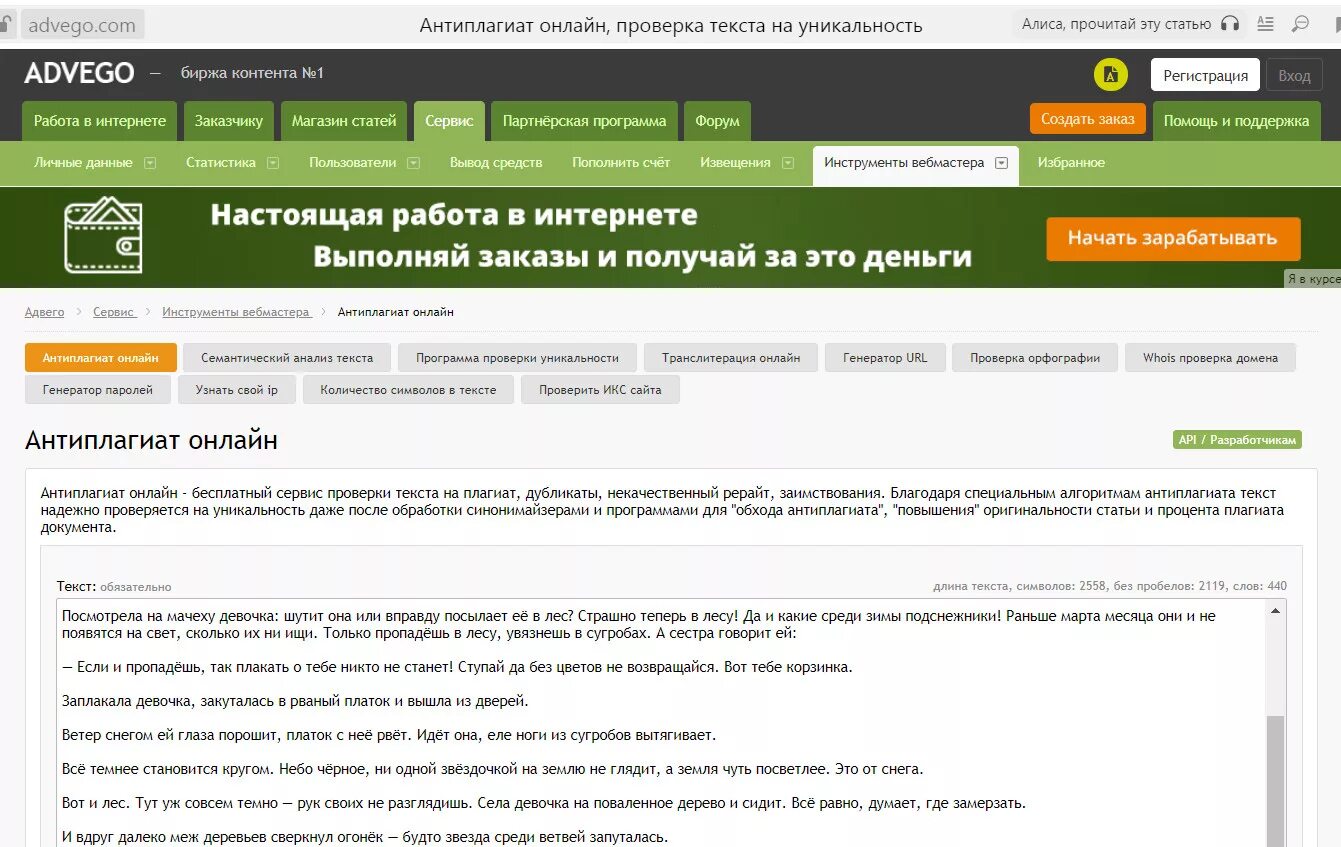Follow Инструменты вебмастера breadcrumb link
This screenshot has height=847, width=1341.
click(x=236, y=312)
